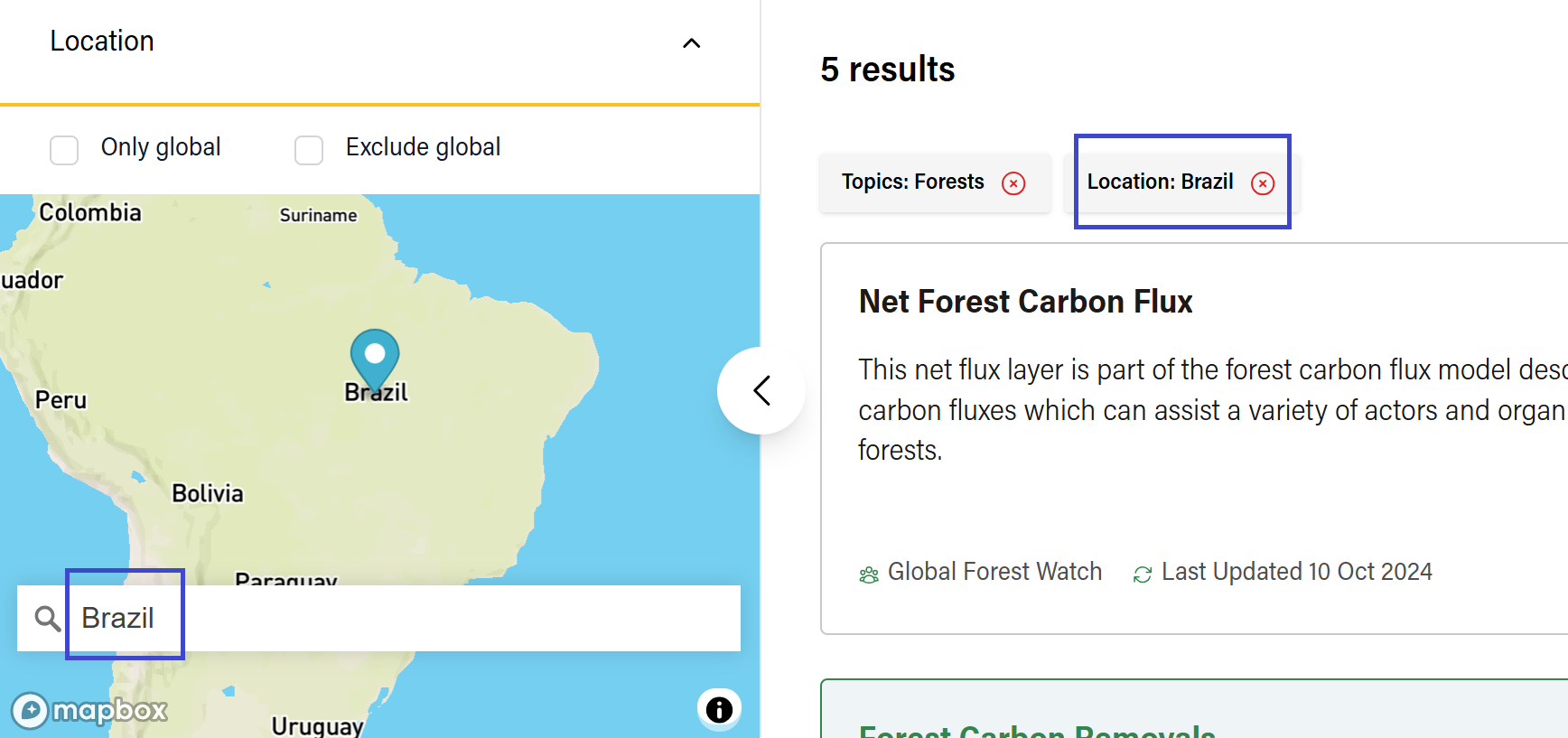Tick the Exclude global checkbox

pyautogui.click(x=309, y=150)
